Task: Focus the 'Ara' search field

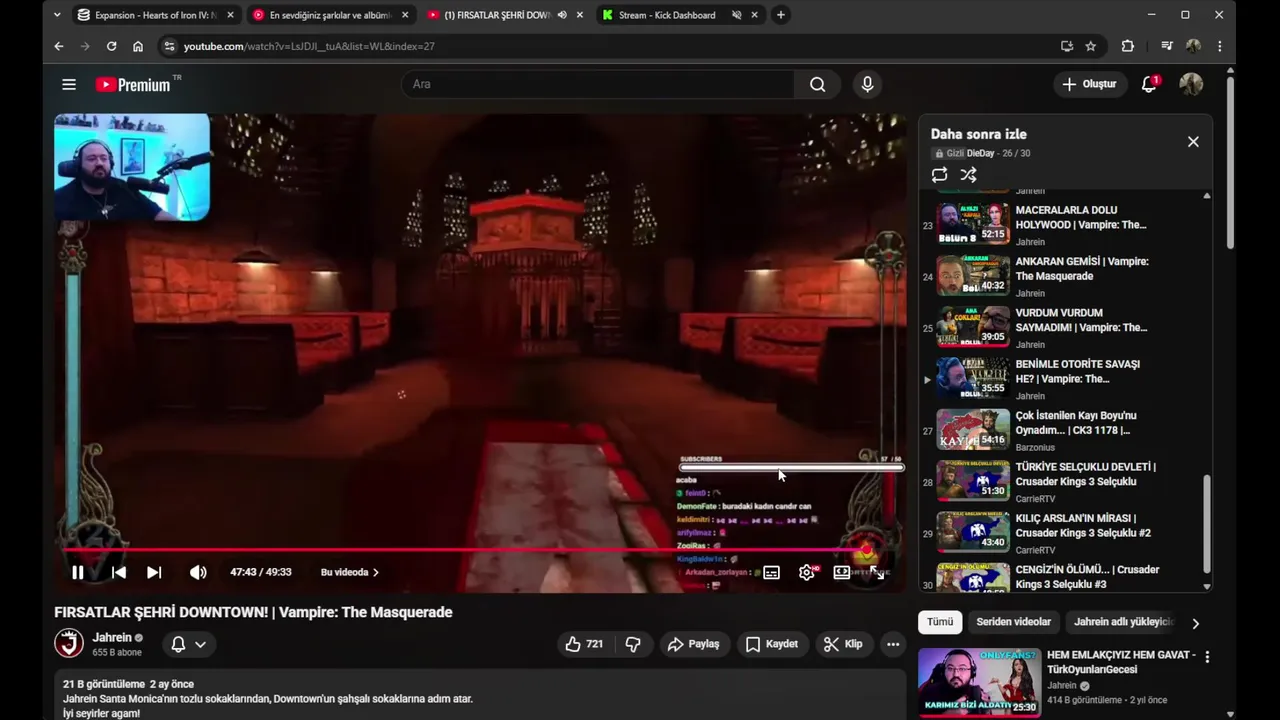Action: 598,84
